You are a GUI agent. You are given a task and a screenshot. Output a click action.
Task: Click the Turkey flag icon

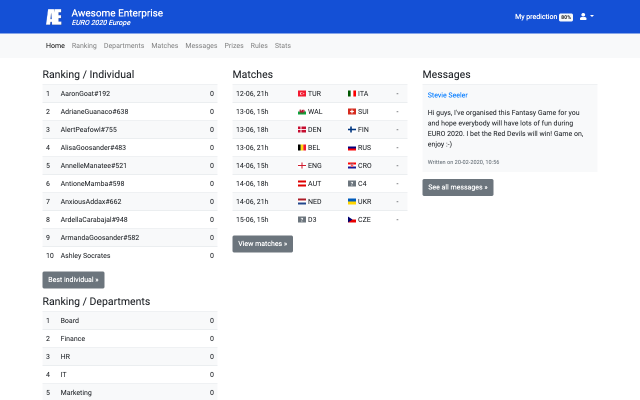302,93
